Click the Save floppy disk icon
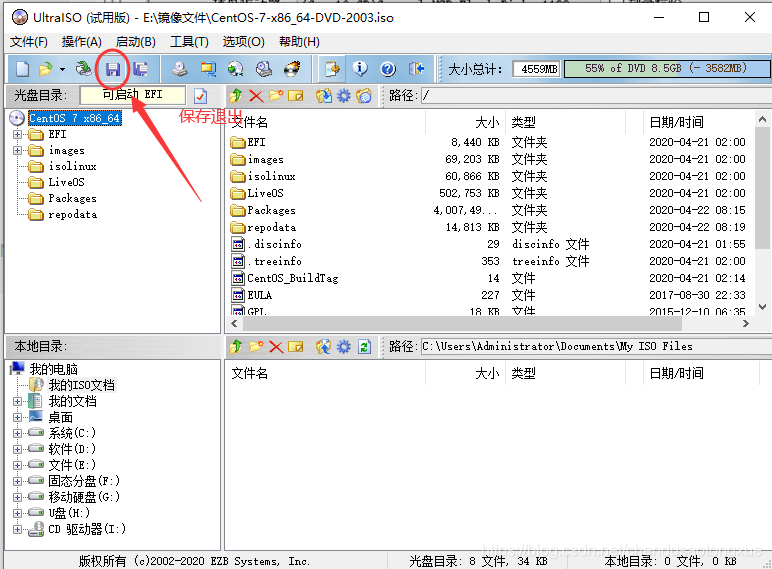Viewport: 772px width, 569px height. [x=113, y=69]
